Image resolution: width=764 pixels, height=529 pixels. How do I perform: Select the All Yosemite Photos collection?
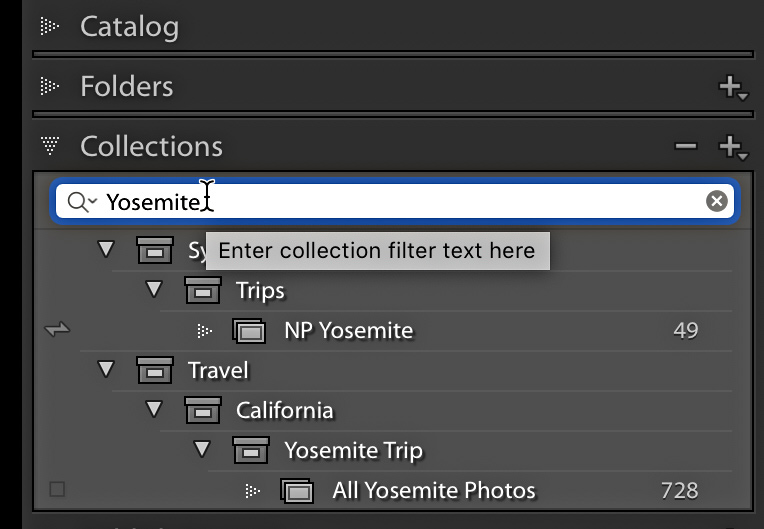click(x=434, y=490)
